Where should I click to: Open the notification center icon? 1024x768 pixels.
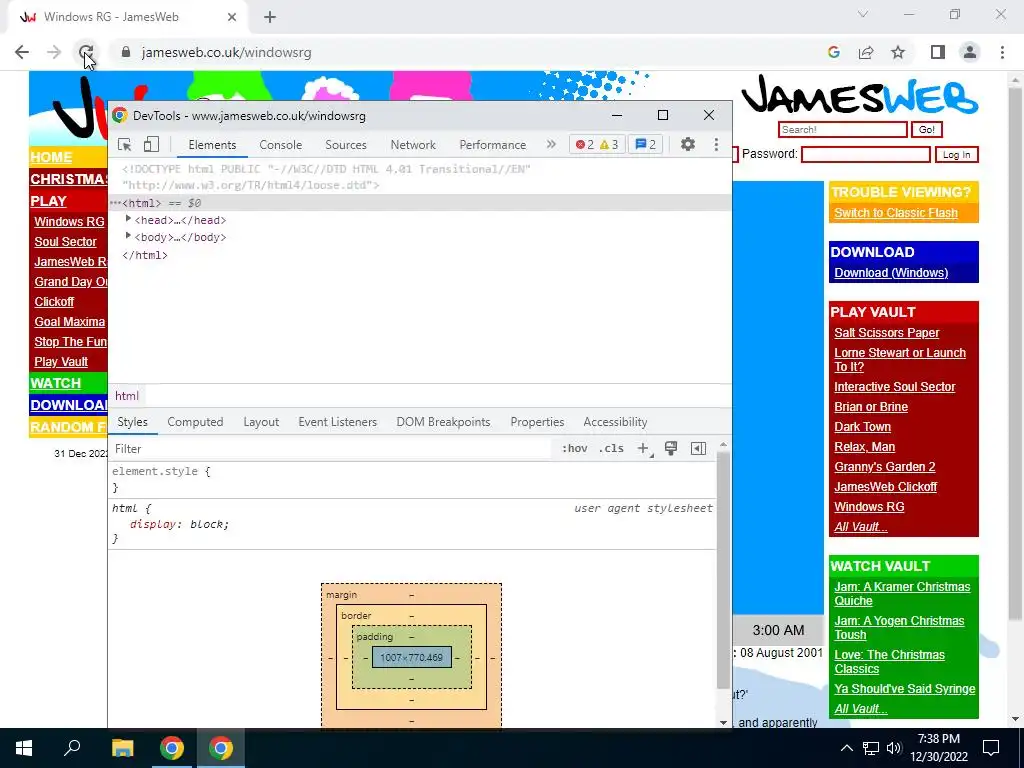[991, 748]
